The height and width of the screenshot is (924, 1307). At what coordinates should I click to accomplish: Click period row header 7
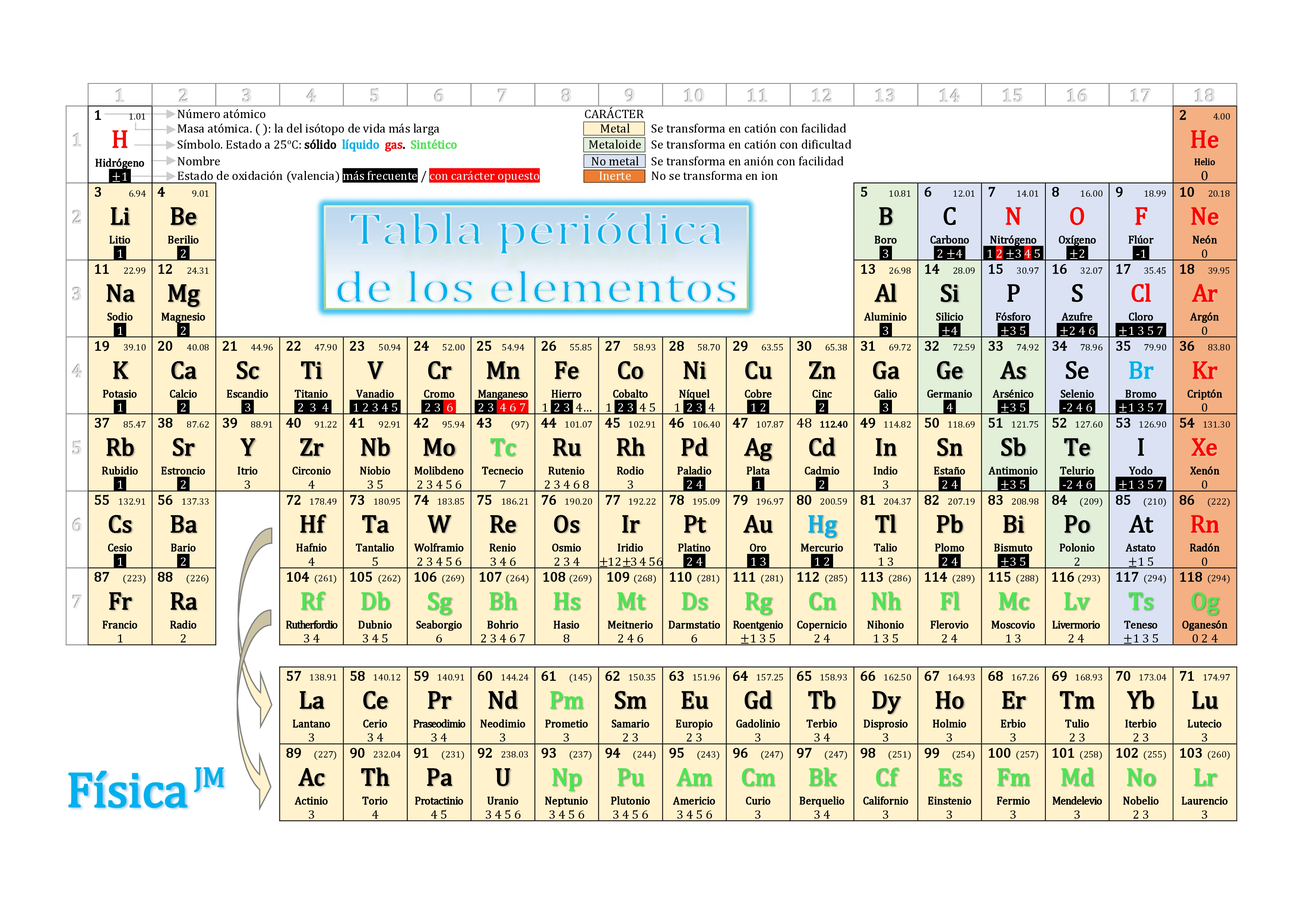[x=77, y=607]
